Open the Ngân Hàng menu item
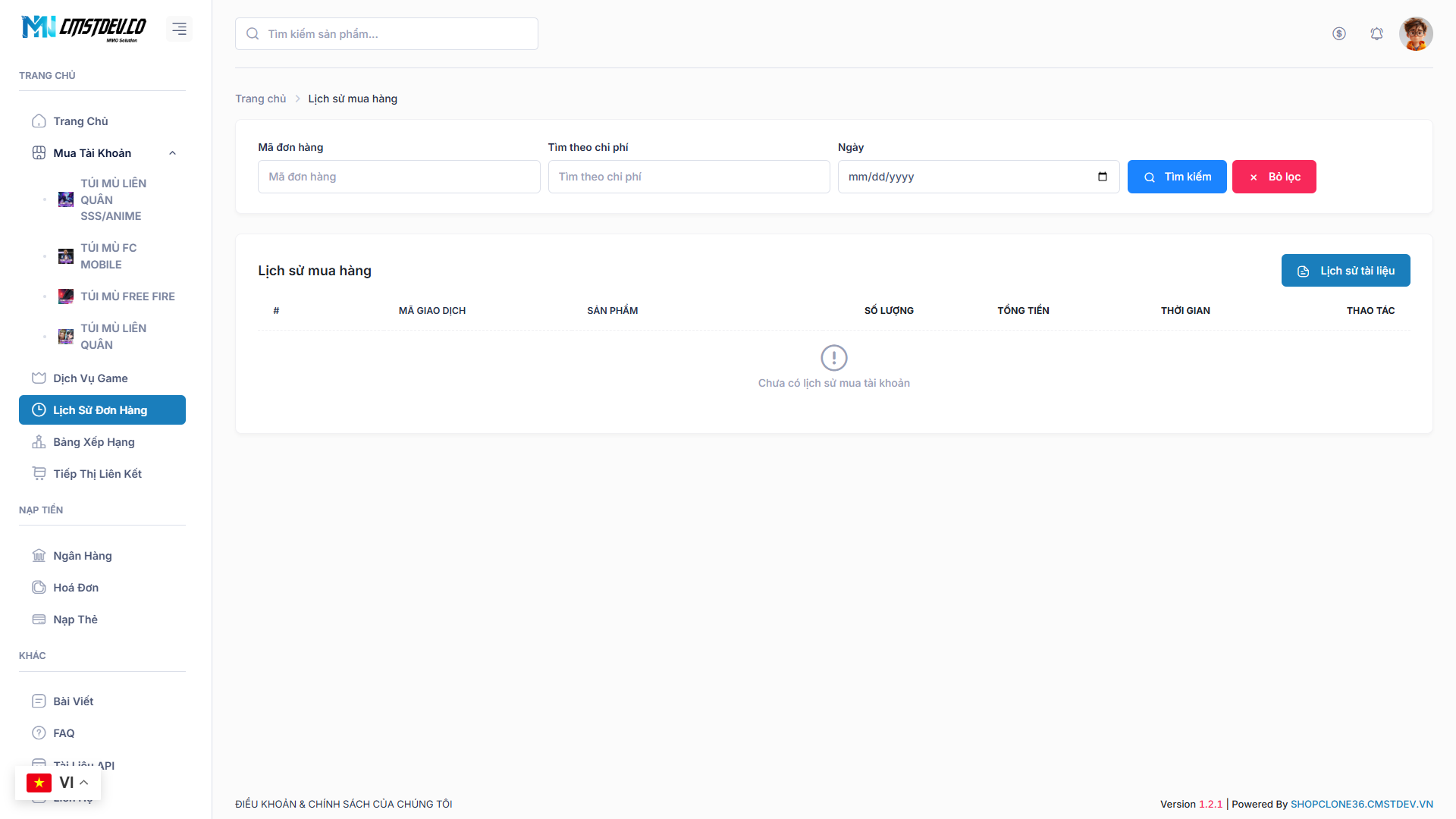Viewport: 1456px width, 819px height. [x=82, y=556]
